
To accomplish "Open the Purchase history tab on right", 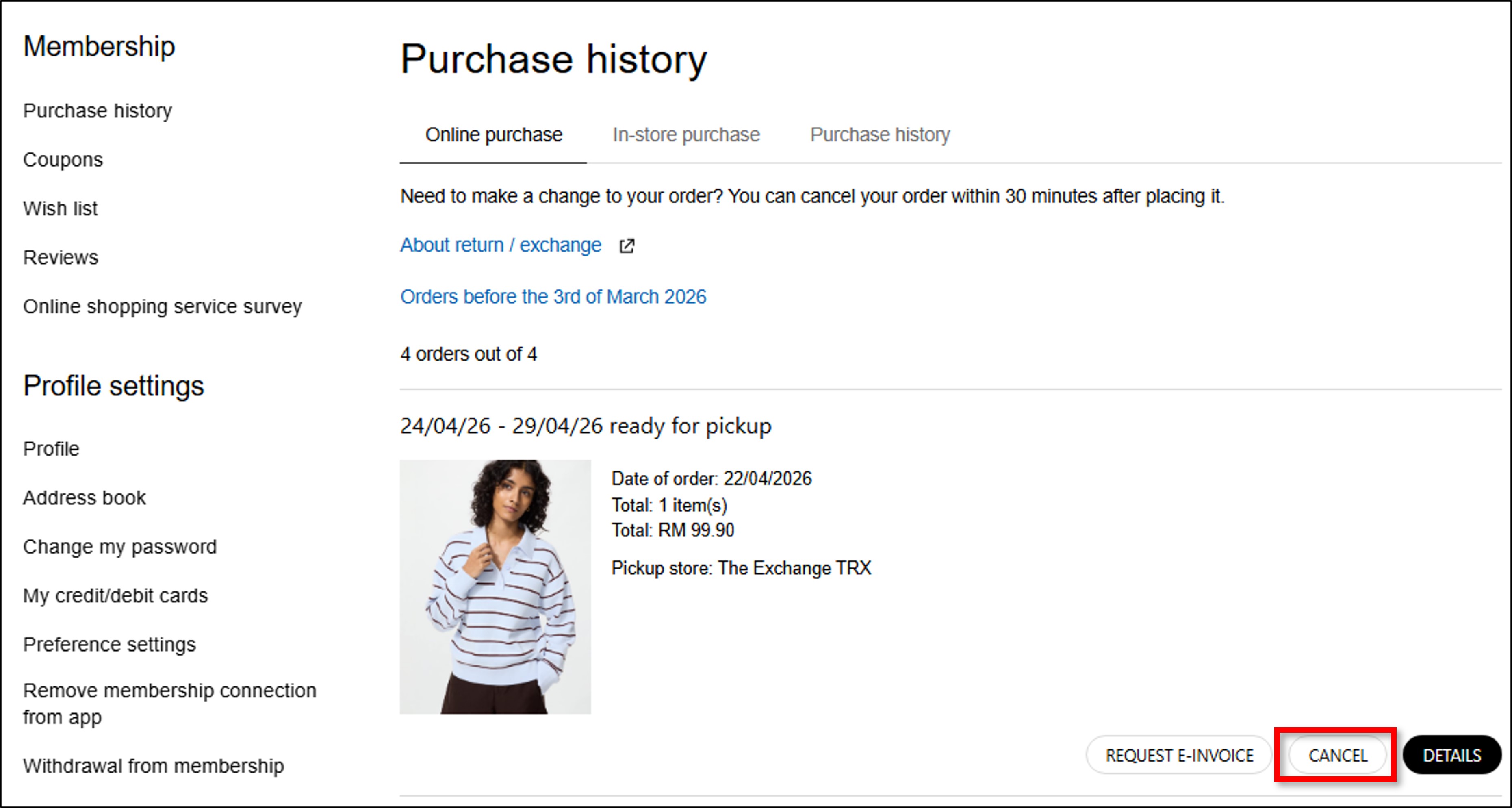I will pyautogui.click(x=879, y=135).
